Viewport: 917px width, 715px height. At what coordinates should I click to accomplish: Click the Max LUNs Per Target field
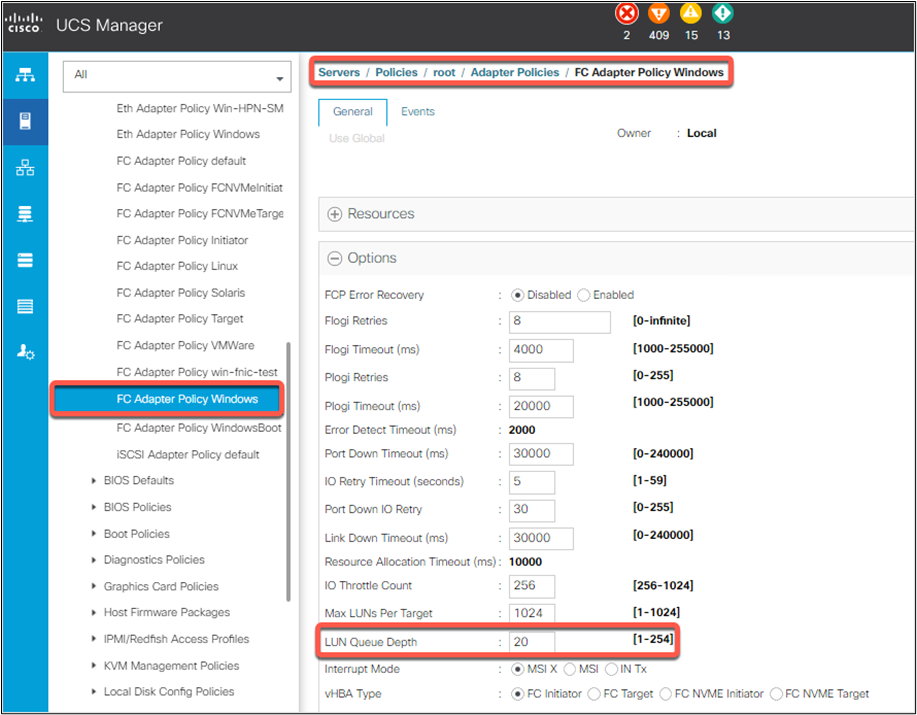[532, 613]
